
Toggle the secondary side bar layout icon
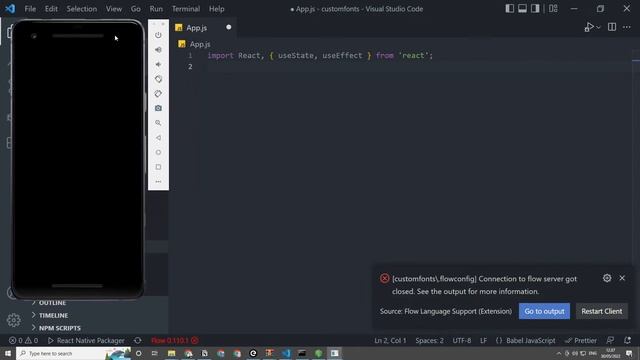(535, 9)
